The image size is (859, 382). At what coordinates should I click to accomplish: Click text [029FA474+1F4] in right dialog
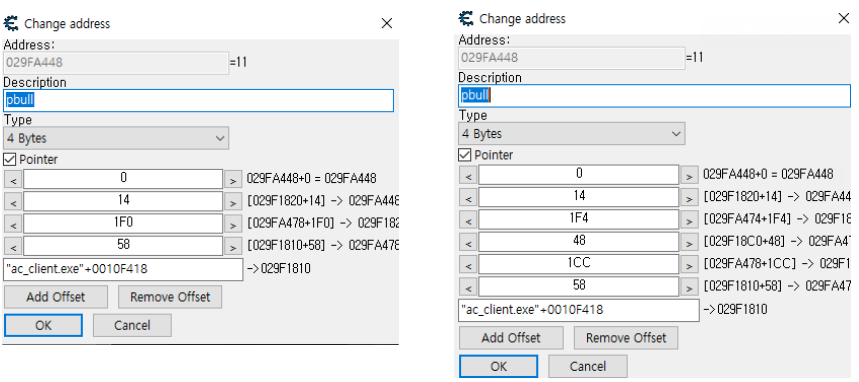point(748,219)
